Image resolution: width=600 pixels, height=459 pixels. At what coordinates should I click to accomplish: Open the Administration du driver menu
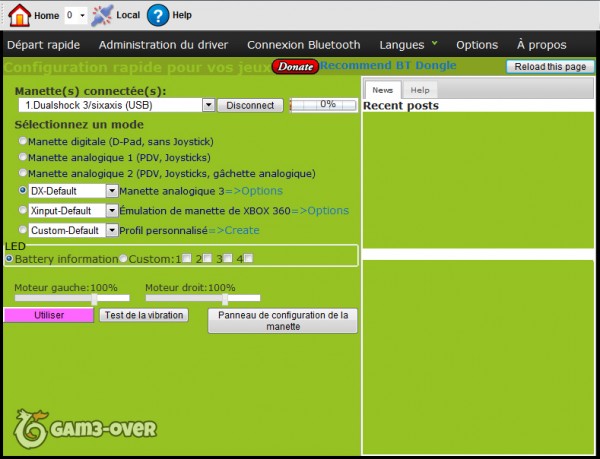click(163, 45)
